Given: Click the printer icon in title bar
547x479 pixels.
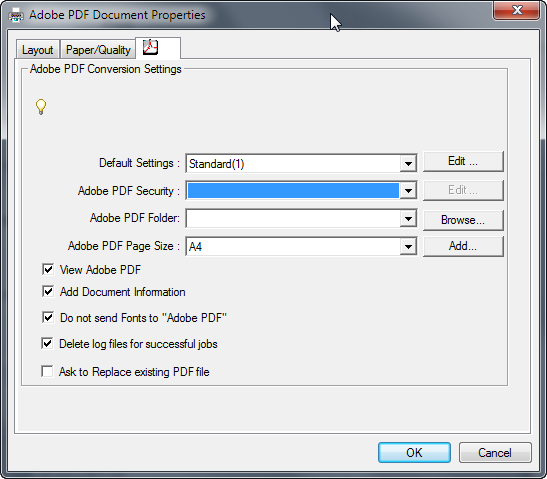Looking at the screenshot, I should click(x=16, y=15).
